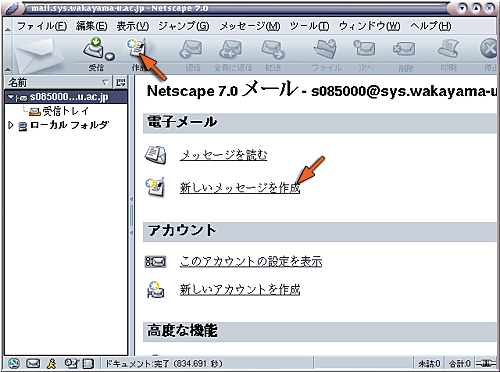
Task: Click the 名前 column header
Action: pyautogui.click(x=58, y=82)
